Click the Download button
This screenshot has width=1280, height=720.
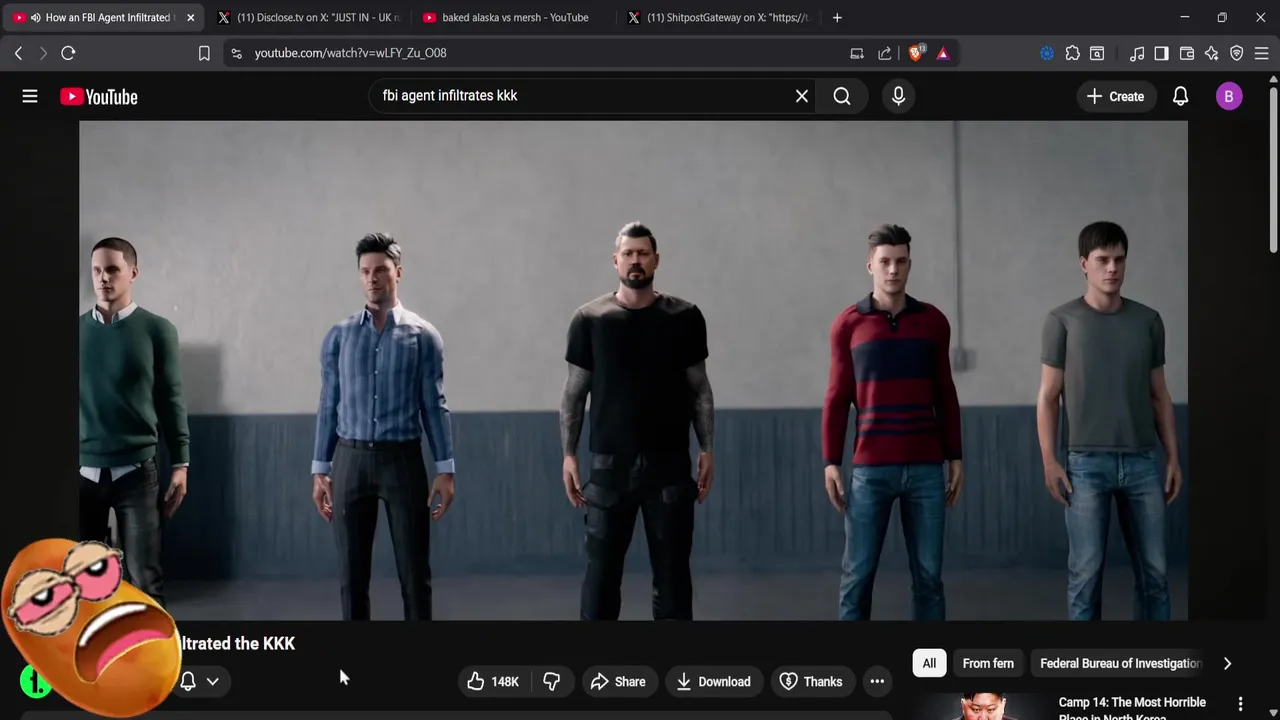click(714, 681)
